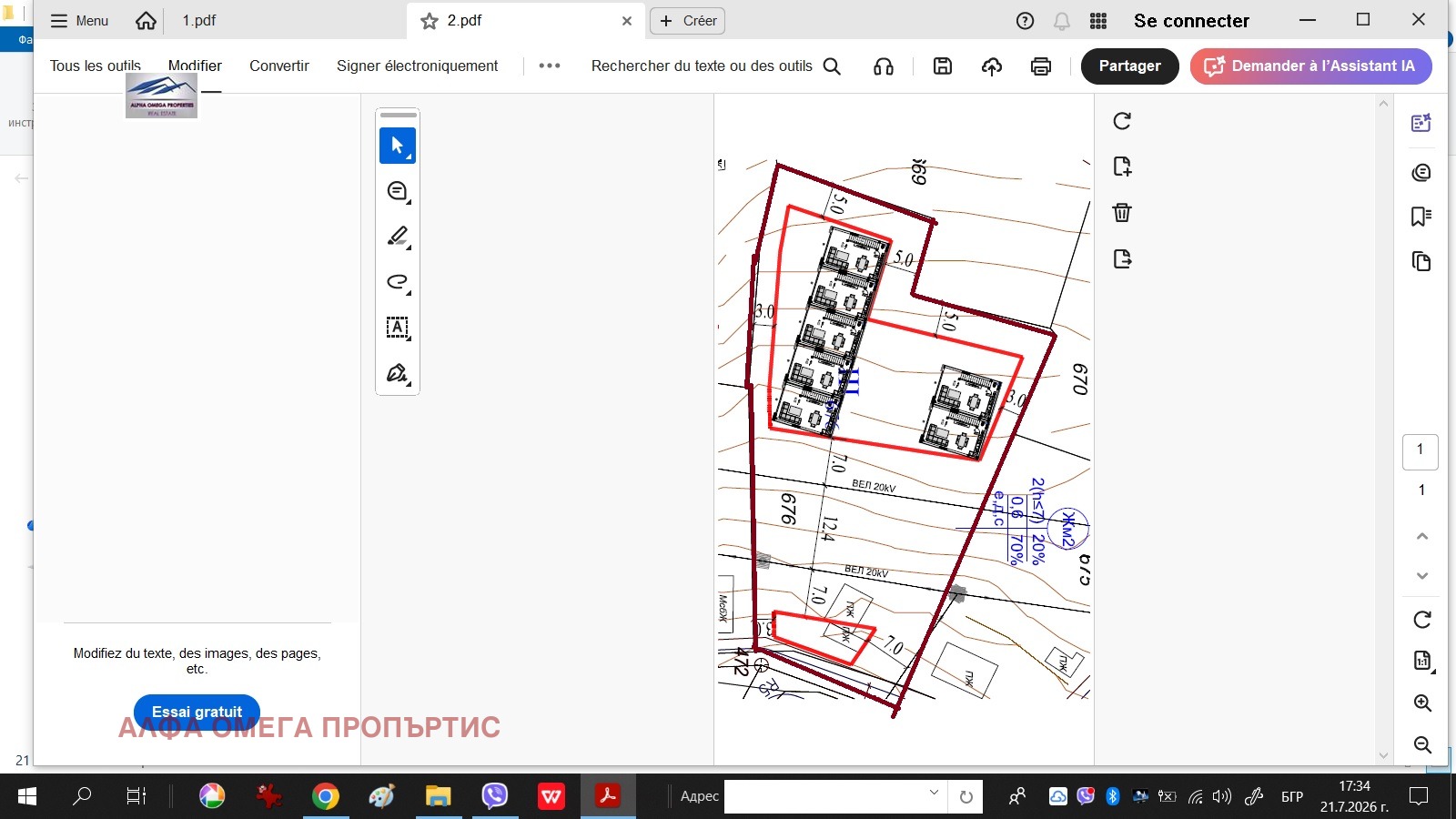Select the add comment tool

click(x=398, y=191)
